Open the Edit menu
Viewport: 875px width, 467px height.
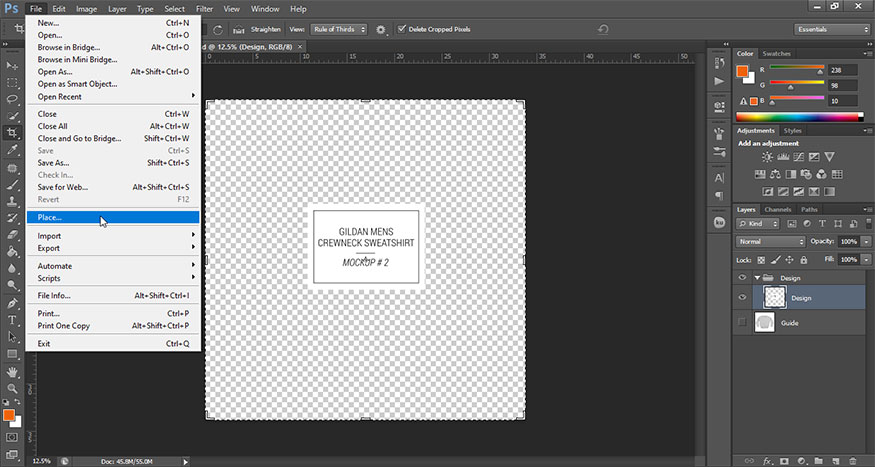[x=59, y=9]
